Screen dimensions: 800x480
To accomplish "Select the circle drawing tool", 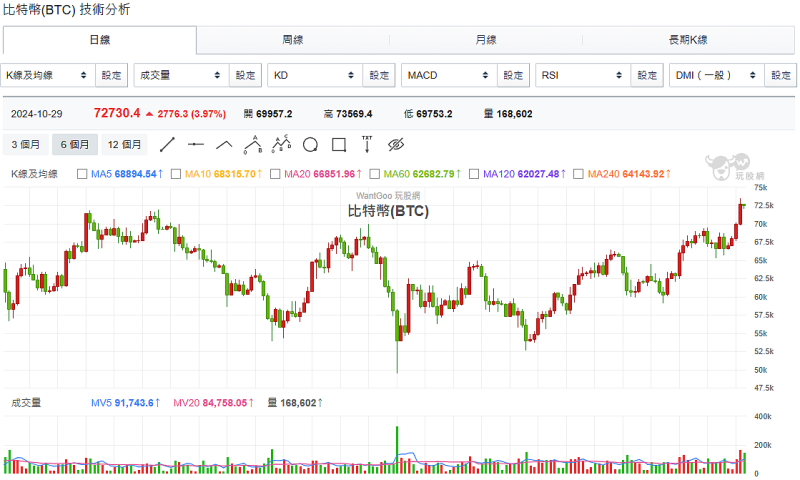I will pyautogui.click(x=310, y=144).
